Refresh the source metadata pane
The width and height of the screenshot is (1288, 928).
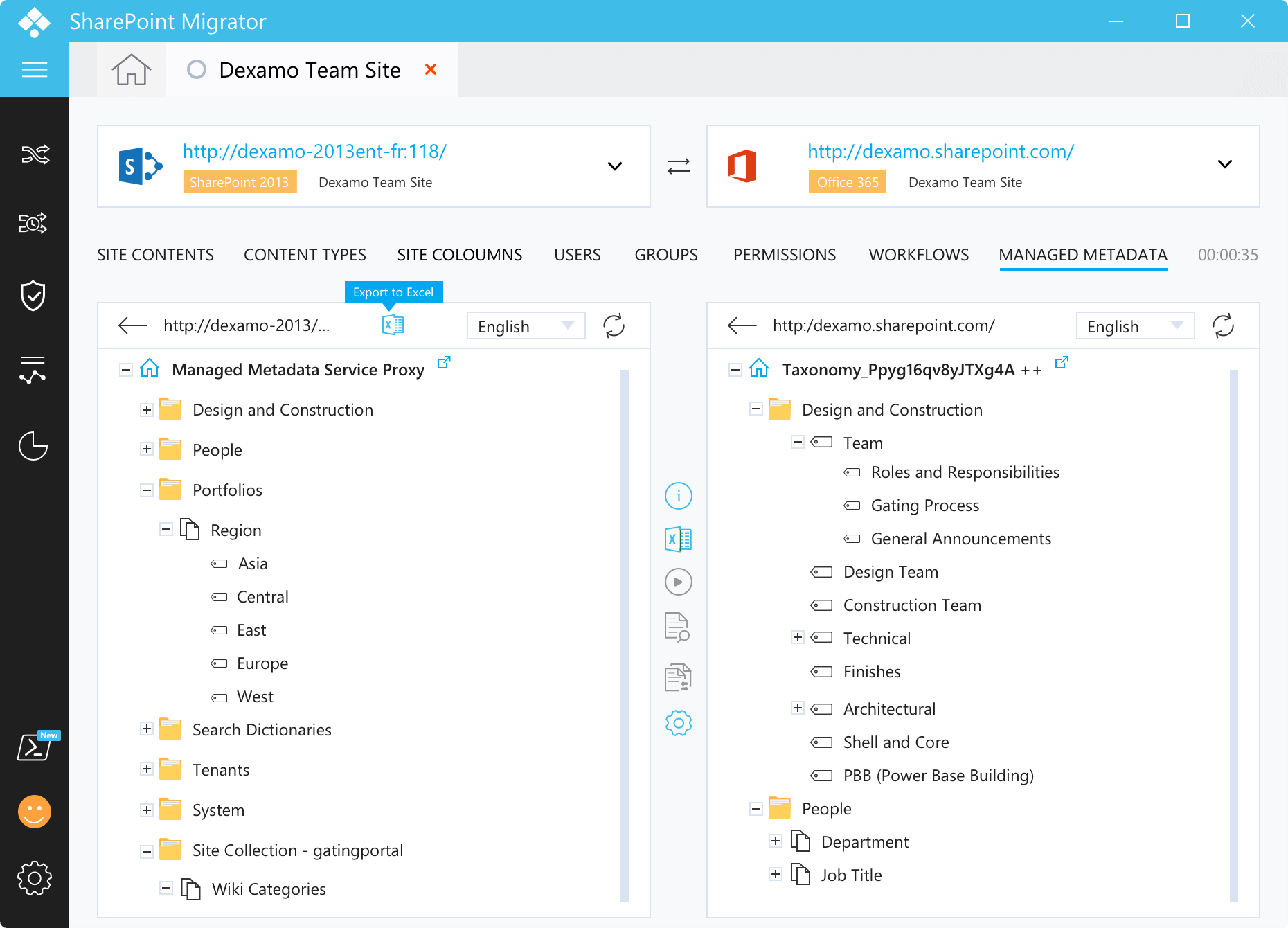tap(614, 325)
